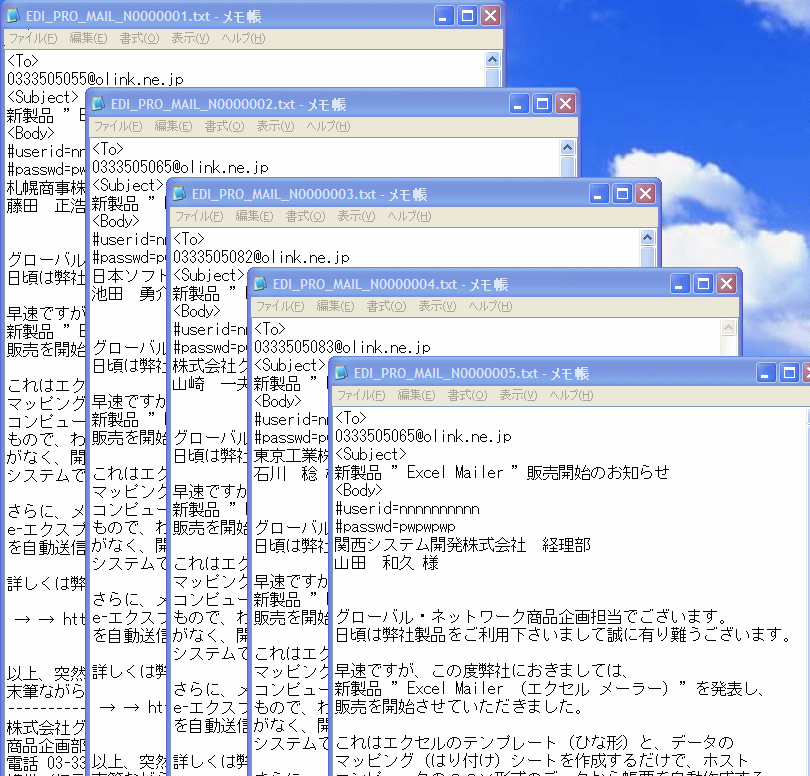
Task: Open 書式 menu in N0000002 Notepad window
Action: point(224,126)
